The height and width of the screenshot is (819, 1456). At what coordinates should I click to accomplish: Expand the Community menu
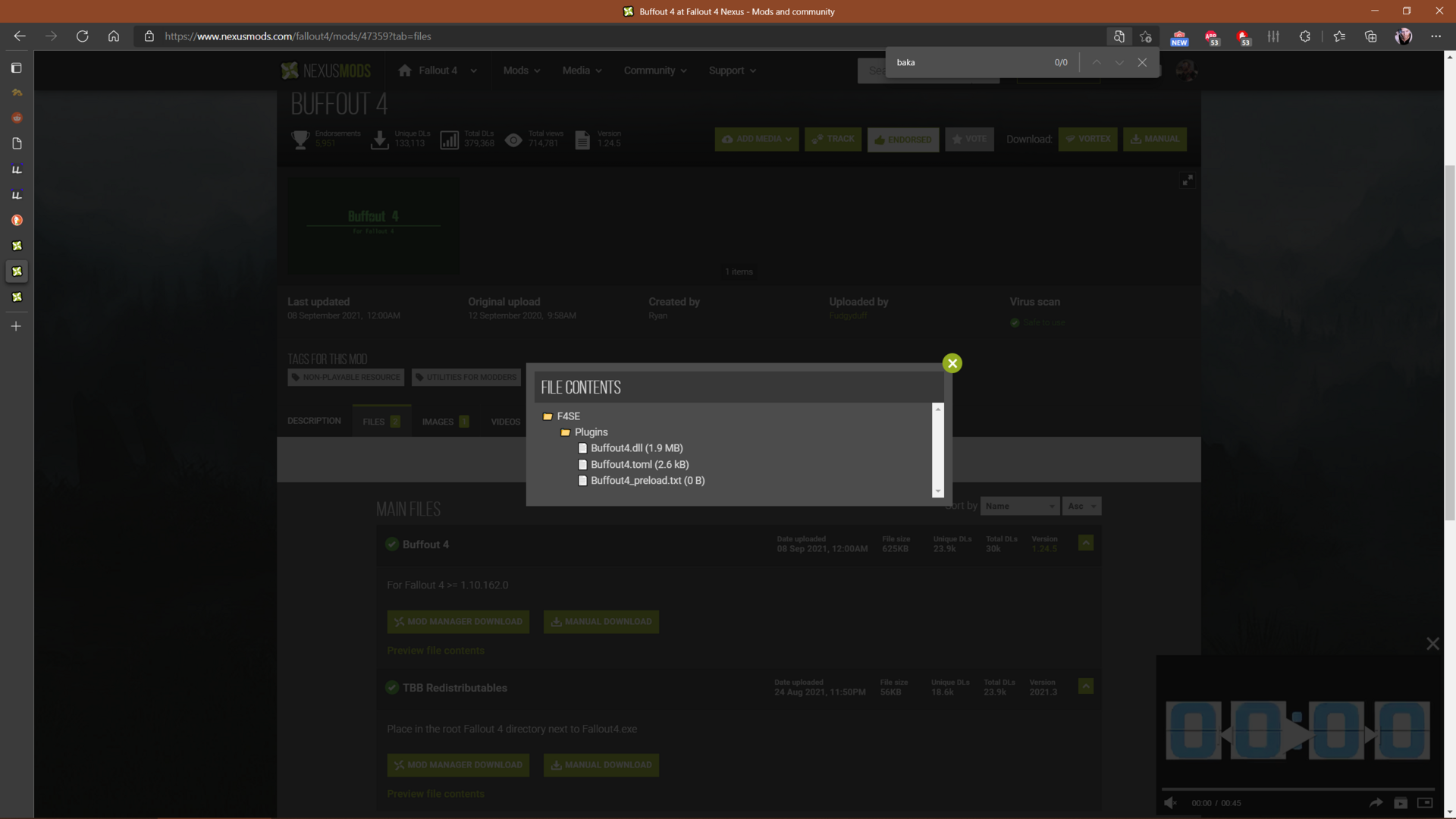tap(655, 71)
